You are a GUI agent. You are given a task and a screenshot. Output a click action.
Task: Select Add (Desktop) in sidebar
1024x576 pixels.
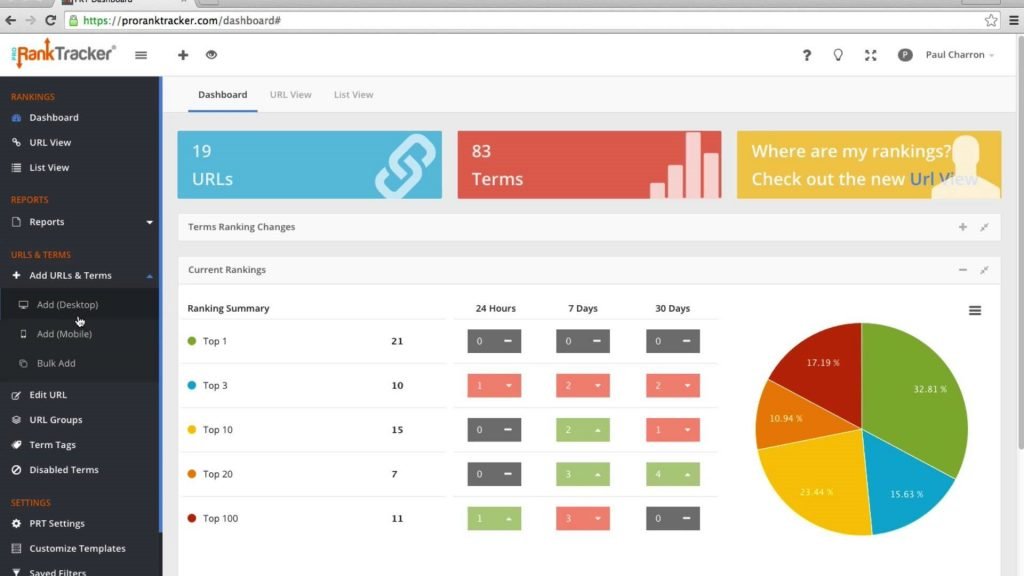[67, 305]
